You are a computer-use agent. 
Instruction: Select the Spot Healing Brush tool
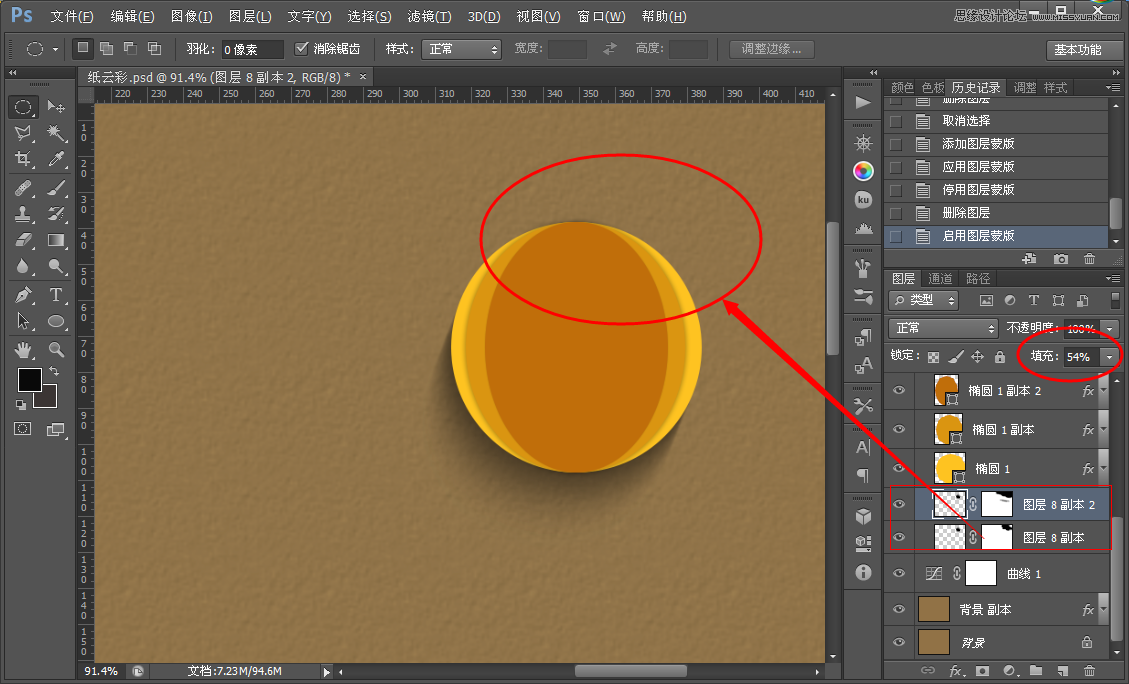point(23,188)
